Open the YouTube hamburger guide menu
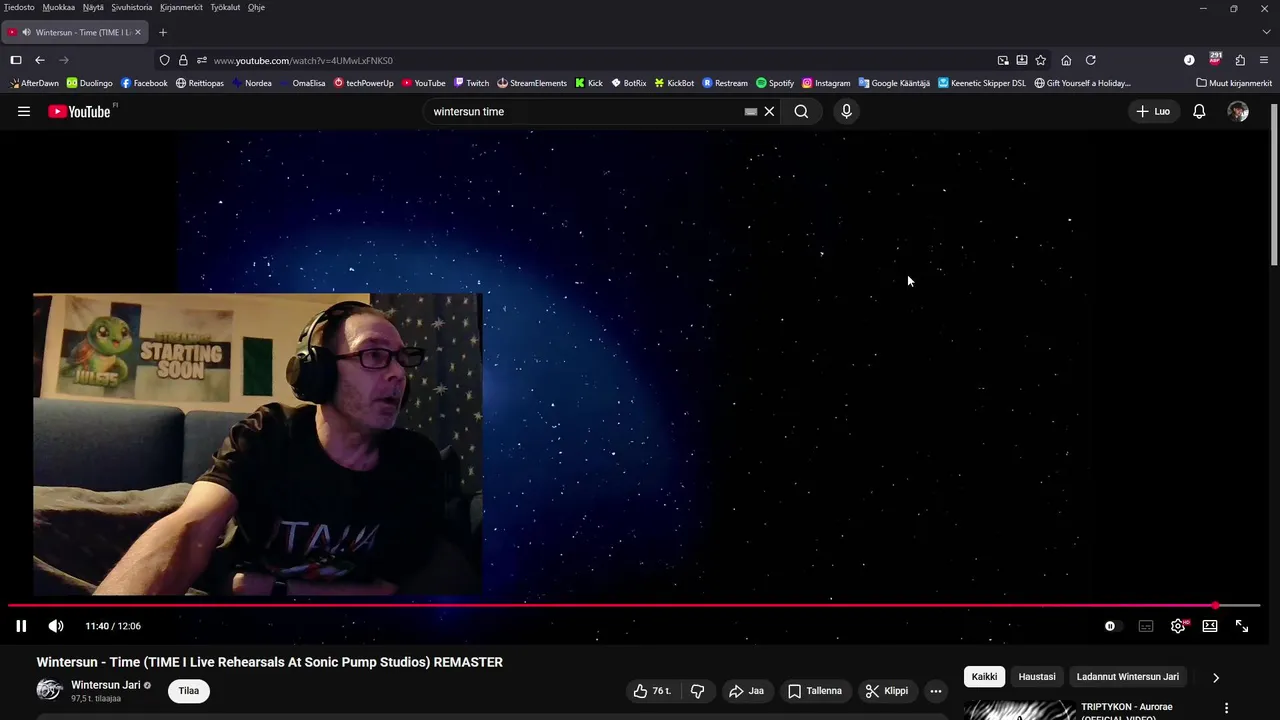The height and width of the screenshot is (720, 1280). pyautogui.click(x=24, y=111)
